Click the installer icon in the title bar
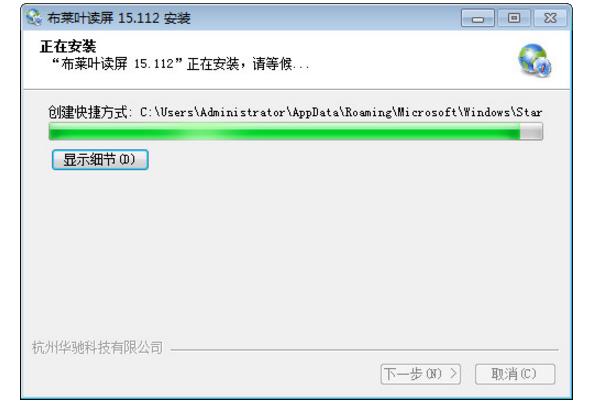 [x=34, y=18]
